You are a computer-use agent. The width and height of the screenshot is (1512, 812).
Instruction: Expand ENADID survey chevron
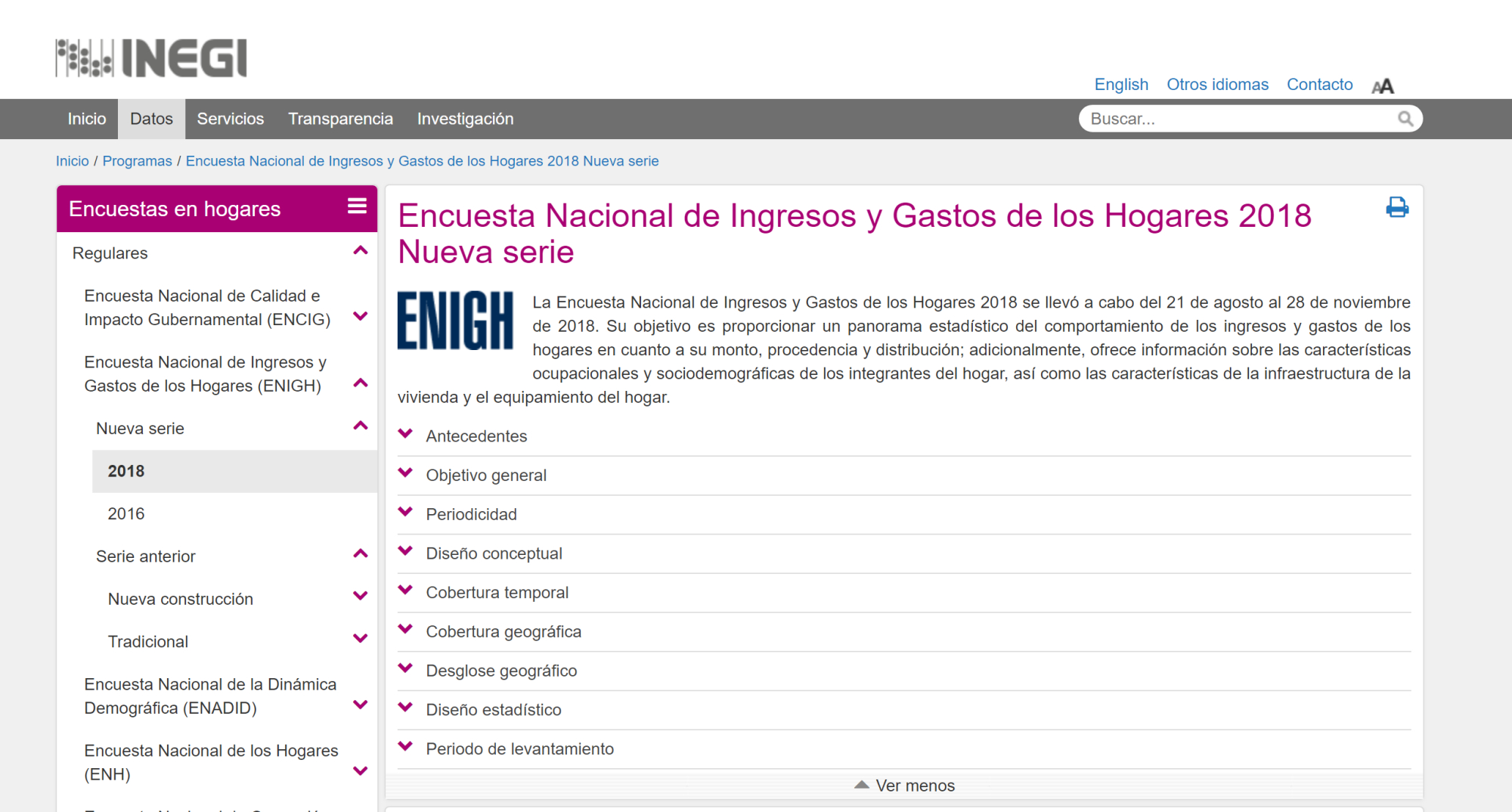tap(361, 705)
